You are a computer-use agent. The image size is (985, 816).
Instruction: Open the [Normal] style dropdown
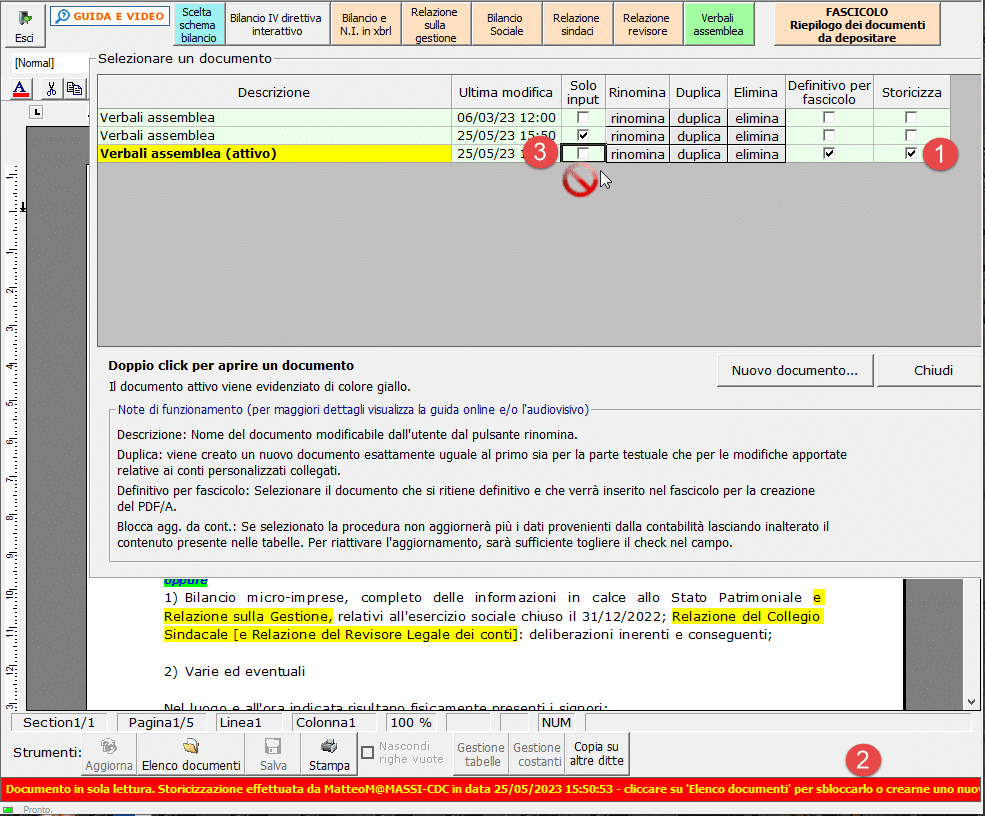[50, 63]
